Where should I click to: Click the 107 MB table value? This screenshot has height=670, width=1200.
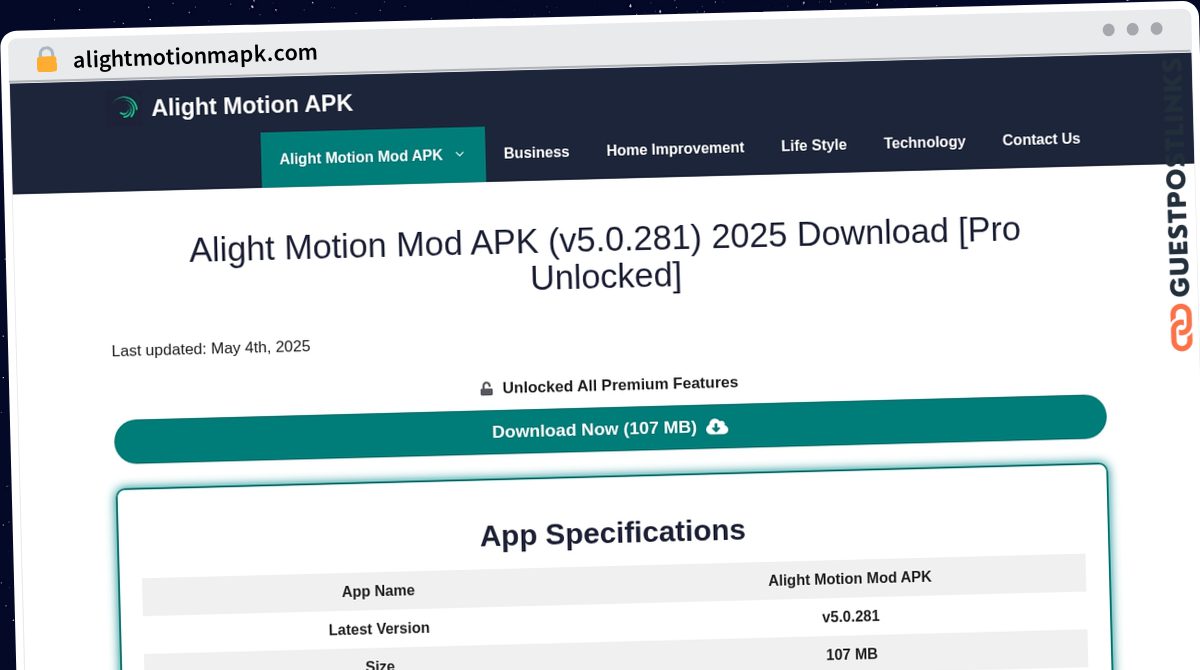coord(852,654)
